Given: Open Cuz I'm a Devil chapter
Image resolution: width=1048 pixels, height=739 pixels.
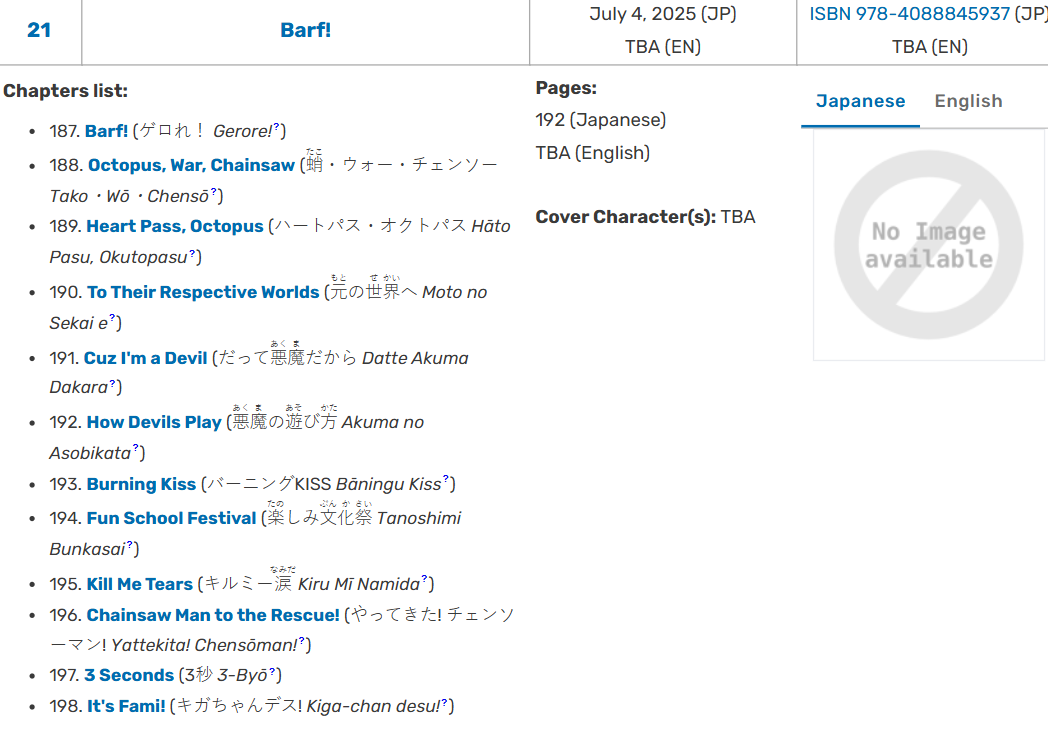Looking at the screenshot, I should 146,358.
